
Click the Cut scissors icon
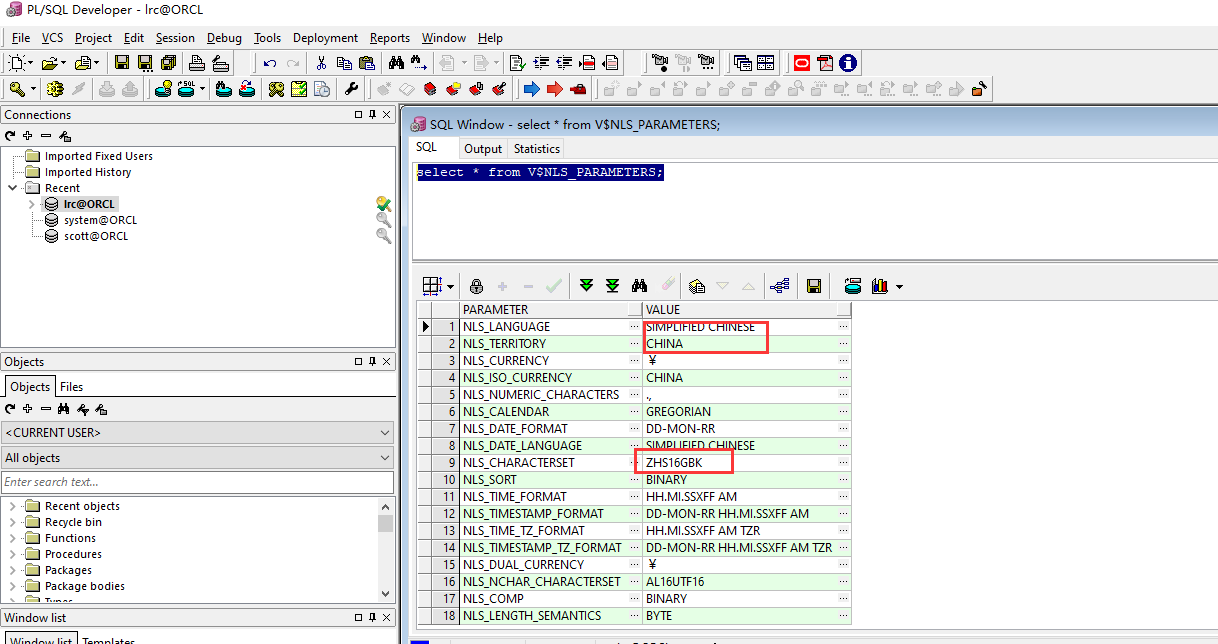click(x=321, y=63)
